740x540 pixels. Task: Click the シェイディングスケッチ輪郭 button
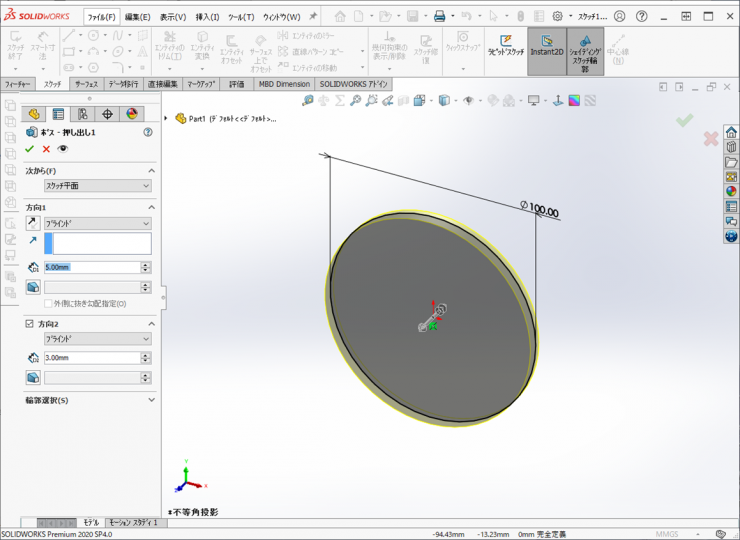(x=585, y=50)
